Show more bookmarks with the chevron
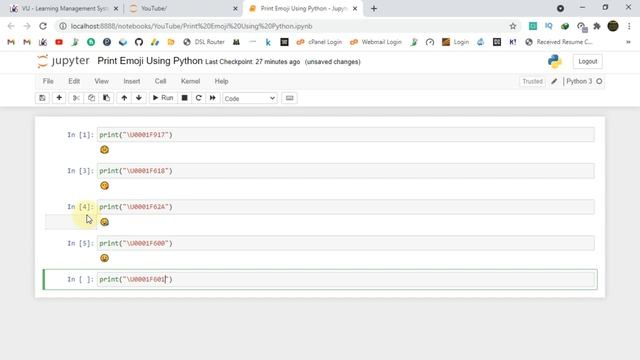This screenshot has height=360, width=640. [628, 42]
